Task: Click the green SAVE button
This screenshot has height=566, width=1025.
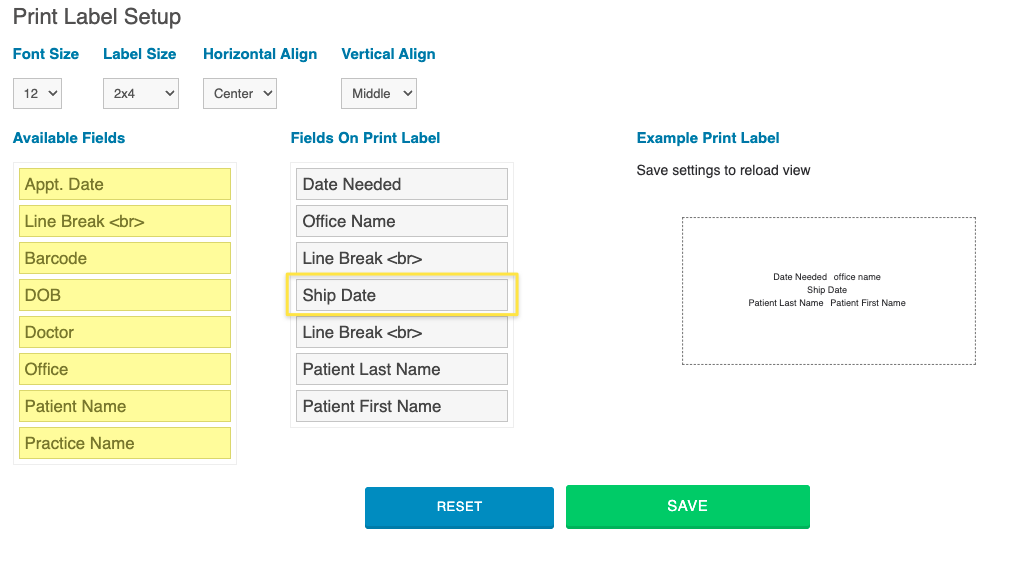Action: click(688, 507)
